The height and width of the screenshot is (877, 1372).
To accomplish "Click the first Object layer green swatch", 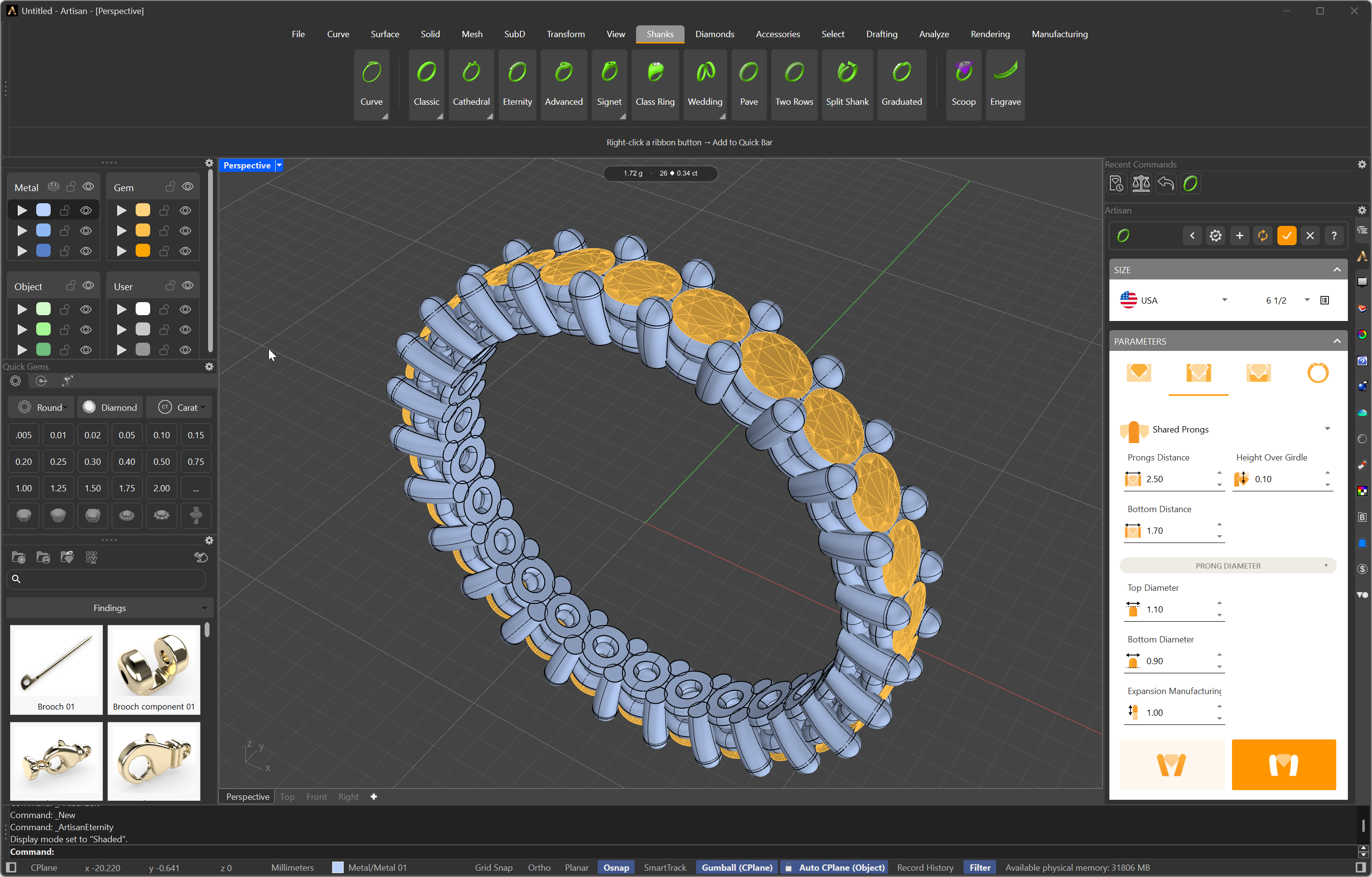I will coord(43,308).
